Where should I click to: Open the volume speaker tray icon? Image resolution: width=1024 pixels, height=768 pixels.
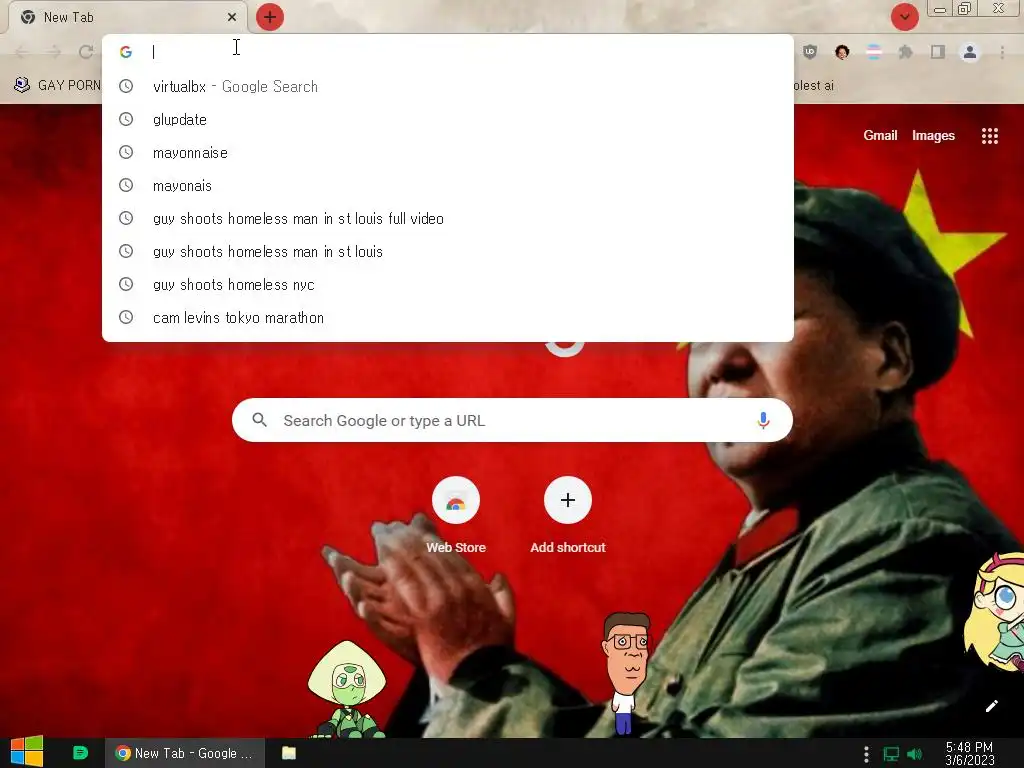point(914,754)
